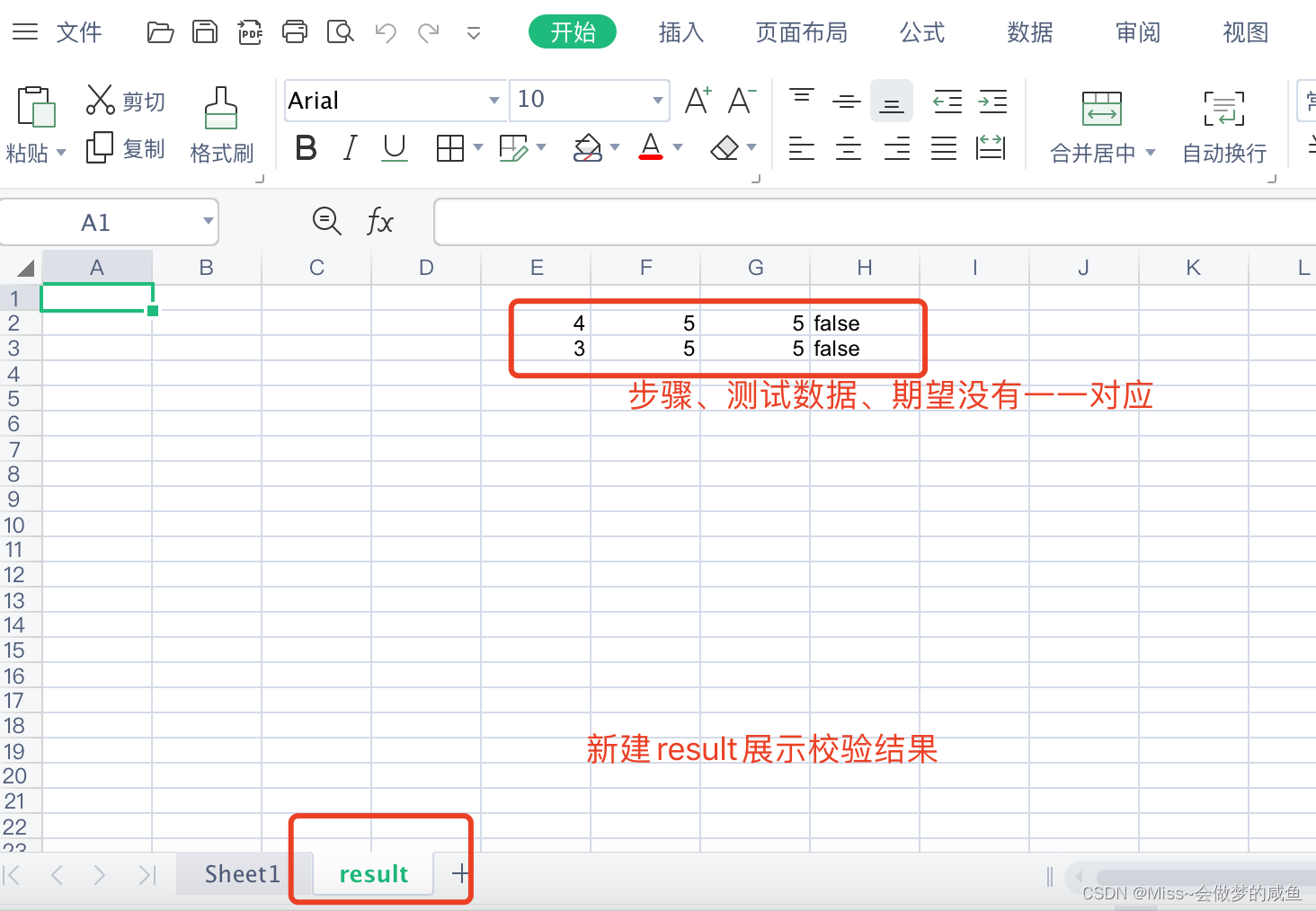Click the print icon
The height and width of the screenshot is (911, 1316).
295,33
